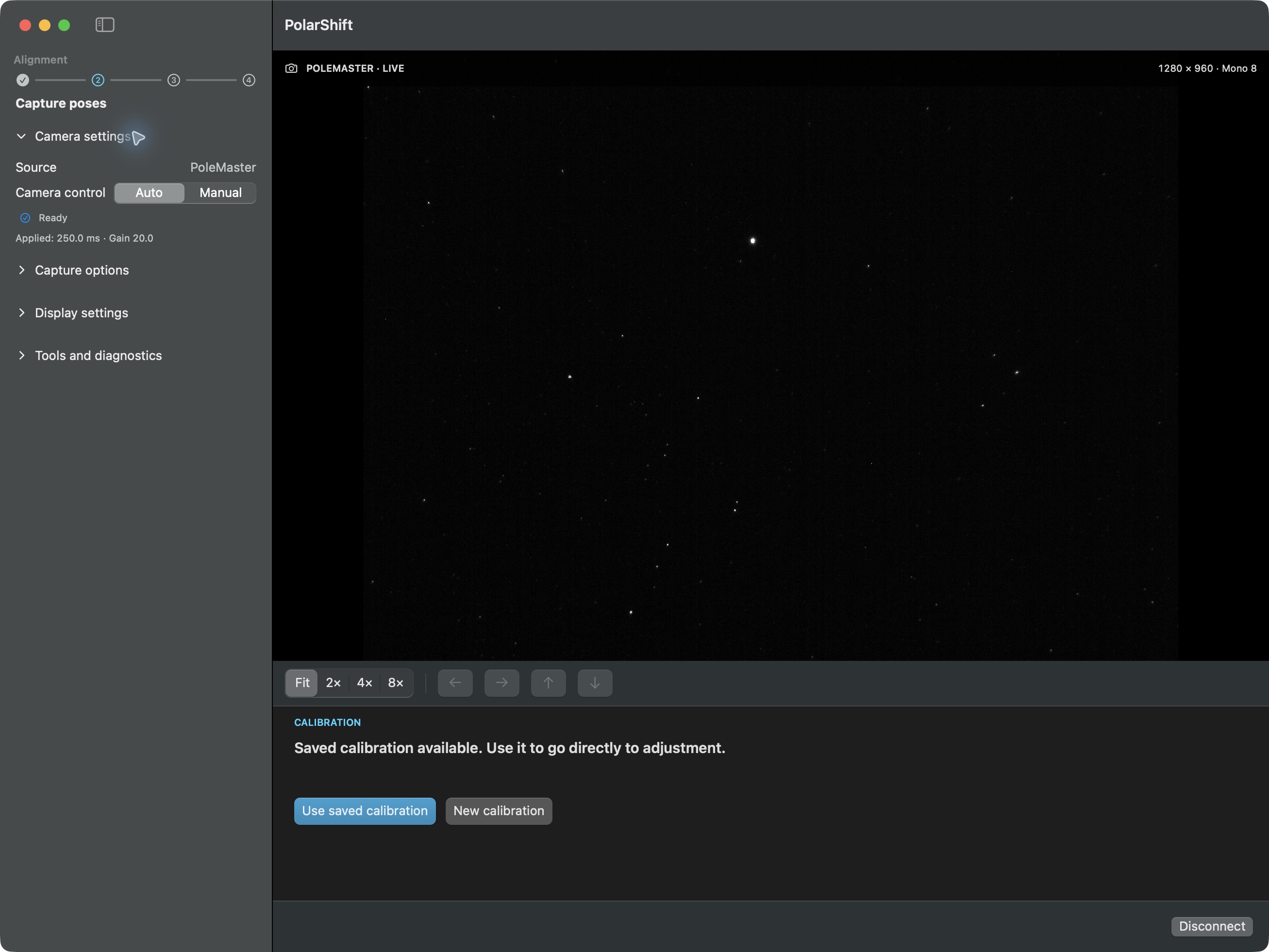Click the pan left arrow button
This screenshot has width=1269, height=952.
point(455,682)
